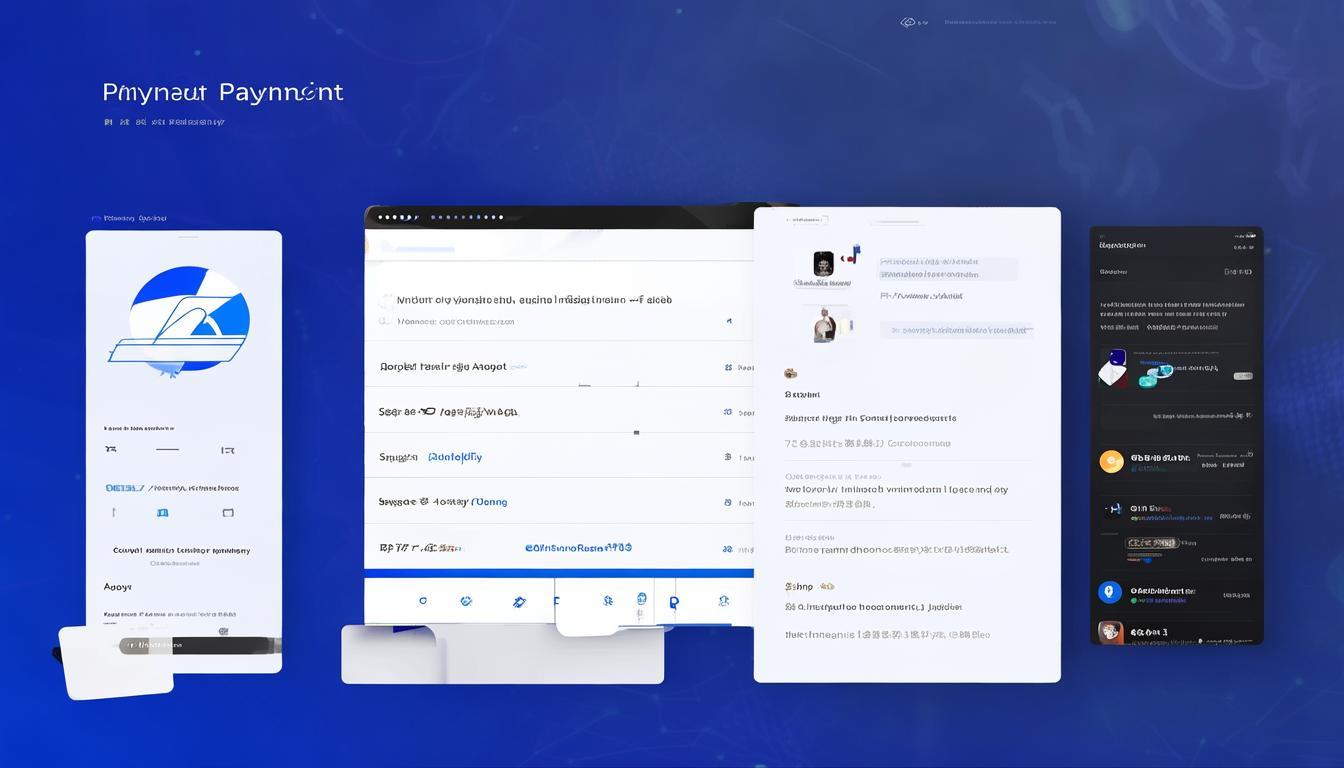
Task: Toggle the gray pill switch beside product image
Action: pyautogui.click(x=1242, y=376)
